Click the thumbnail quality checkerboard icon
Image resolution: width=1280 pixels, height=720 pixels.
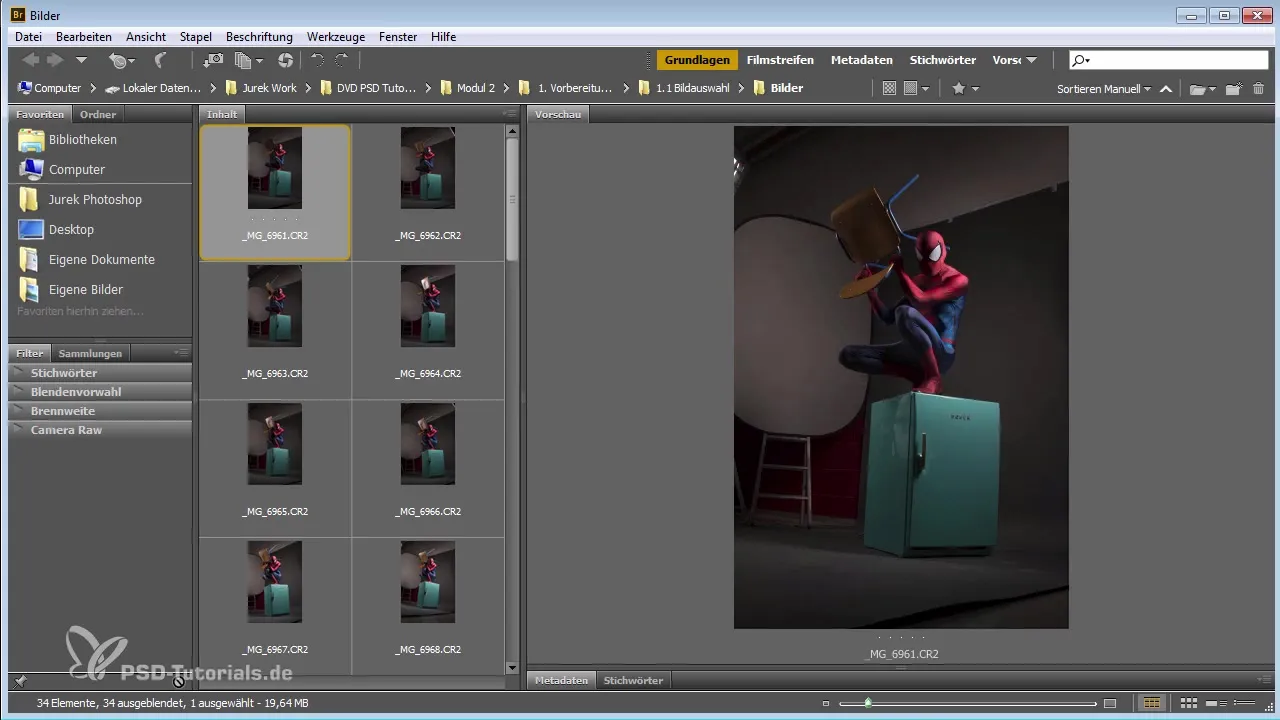[x=889, y=88]
